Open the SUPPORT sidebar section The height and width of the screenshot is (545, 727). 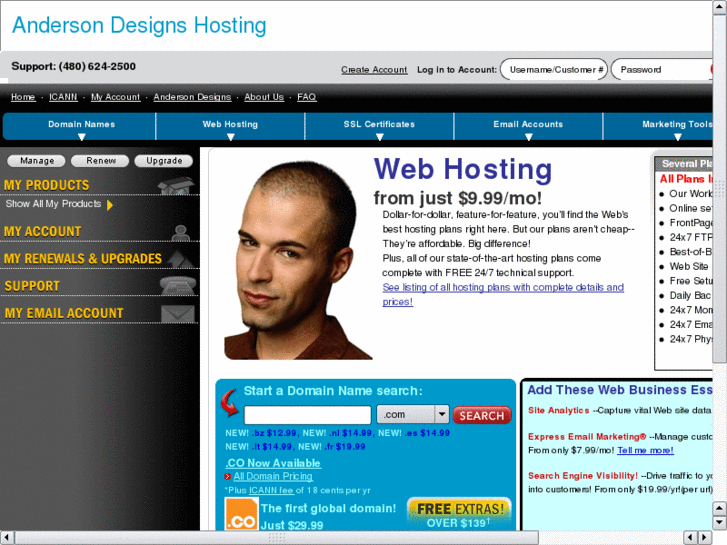tap(32, 286)
